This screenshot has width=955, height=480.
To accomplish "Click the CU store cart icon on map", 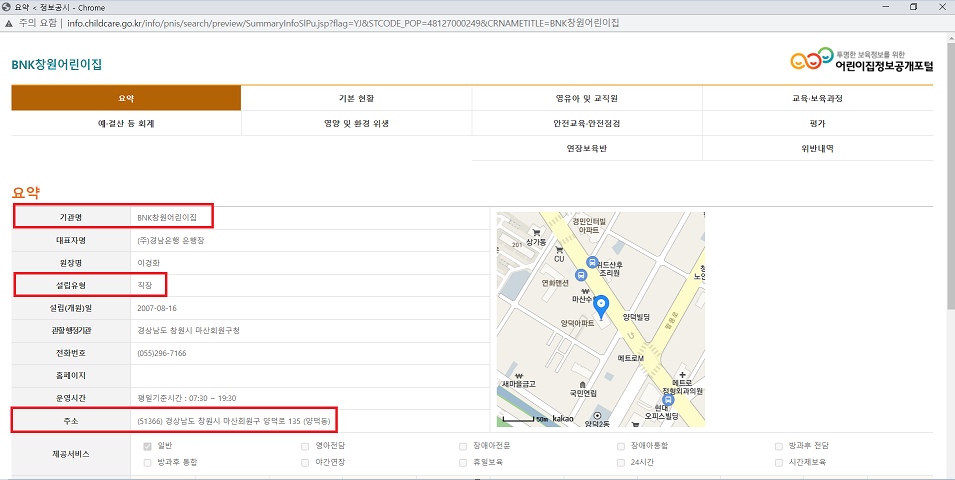I will tap(559, 250).
